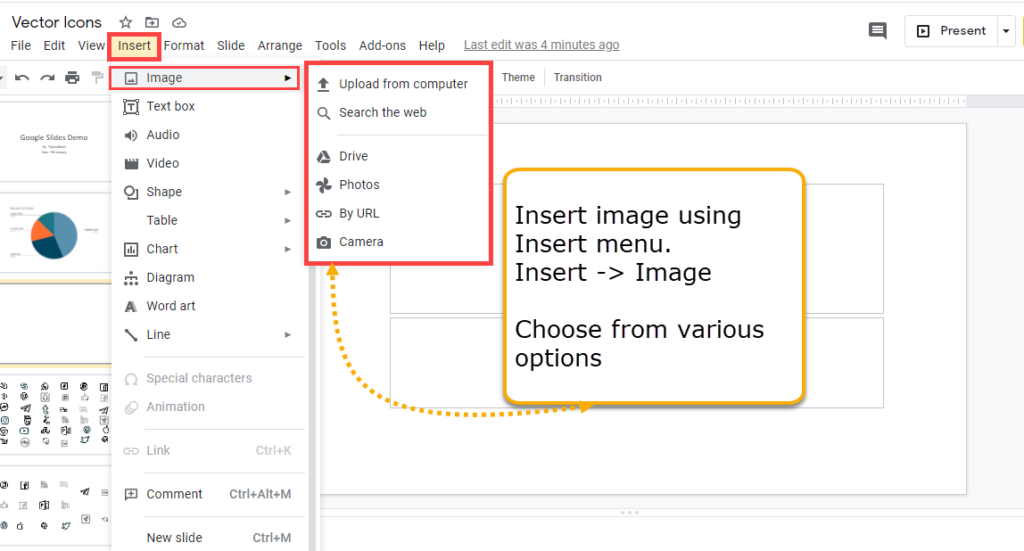The height and width of the screenshot is (551, 1024).
Task: Click the print icon in toolbar
Action: (x=72, y=78)
